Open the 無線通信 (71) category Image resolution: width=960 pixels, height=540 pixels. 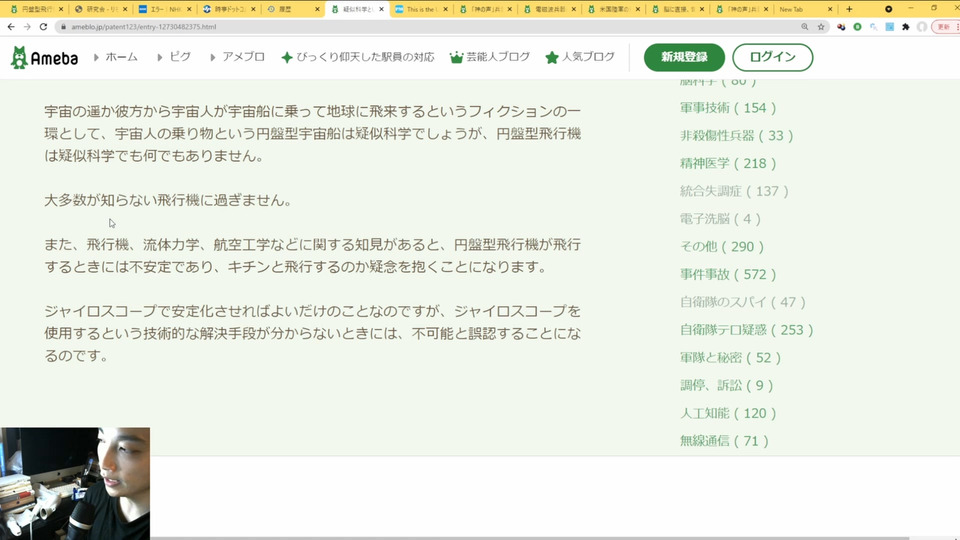[724, 441]
